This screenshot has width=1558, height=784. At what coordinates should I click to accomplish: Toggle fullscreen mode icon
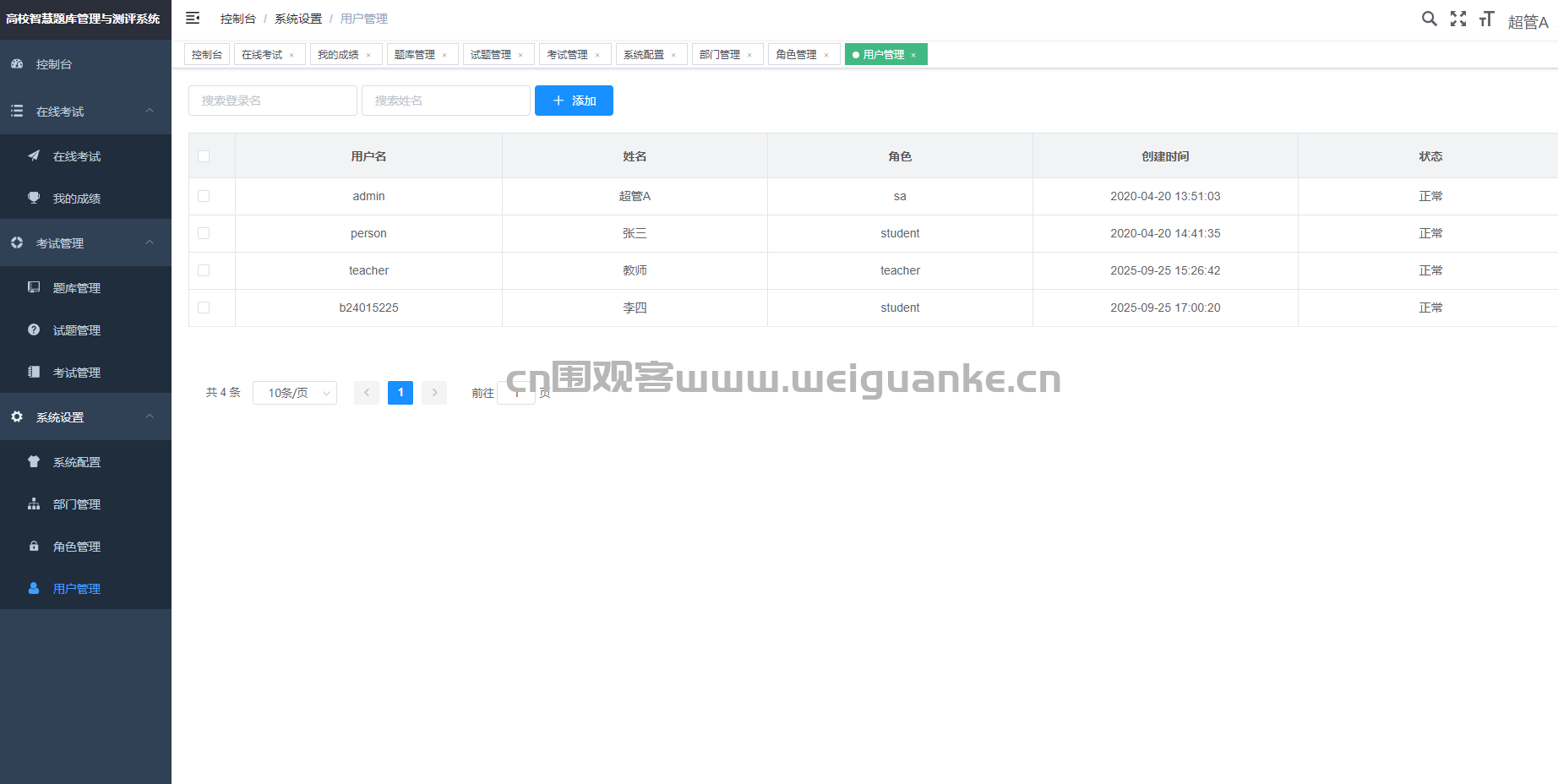(x=1458, y=19)
